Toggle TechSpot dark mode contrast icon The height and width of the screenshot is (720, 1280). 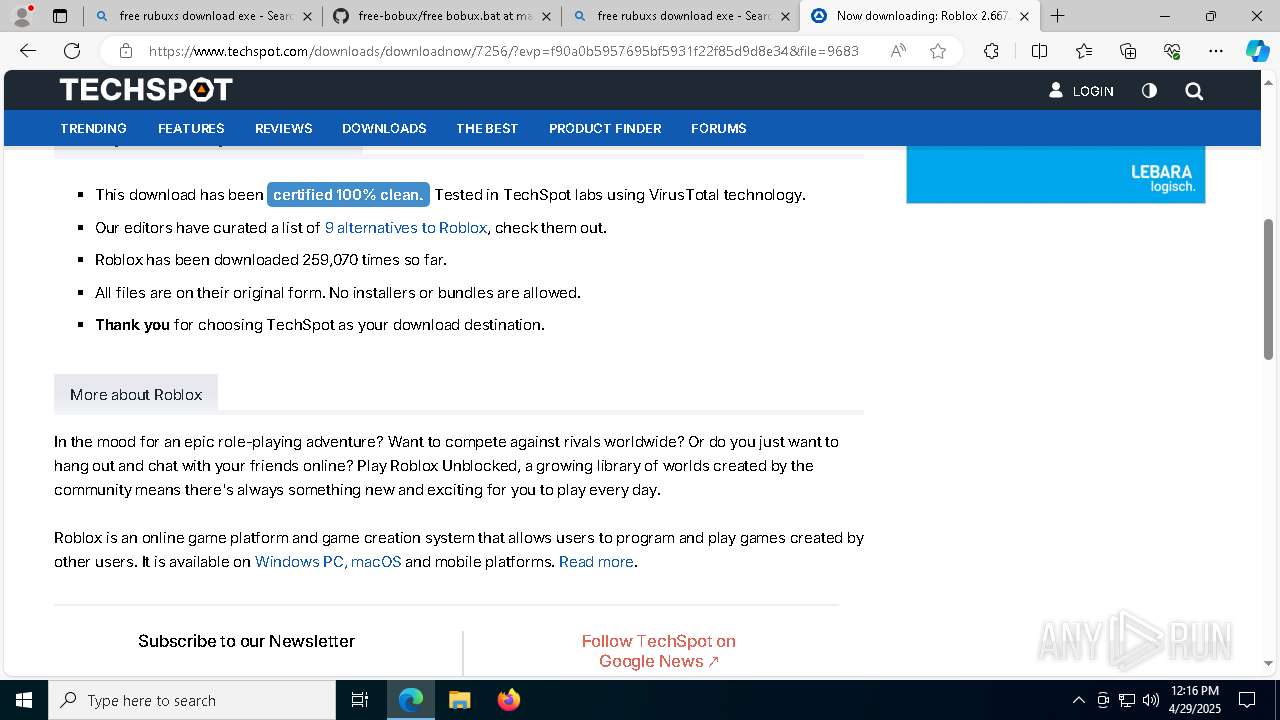pyautogui.click(x=1149, y=90)
